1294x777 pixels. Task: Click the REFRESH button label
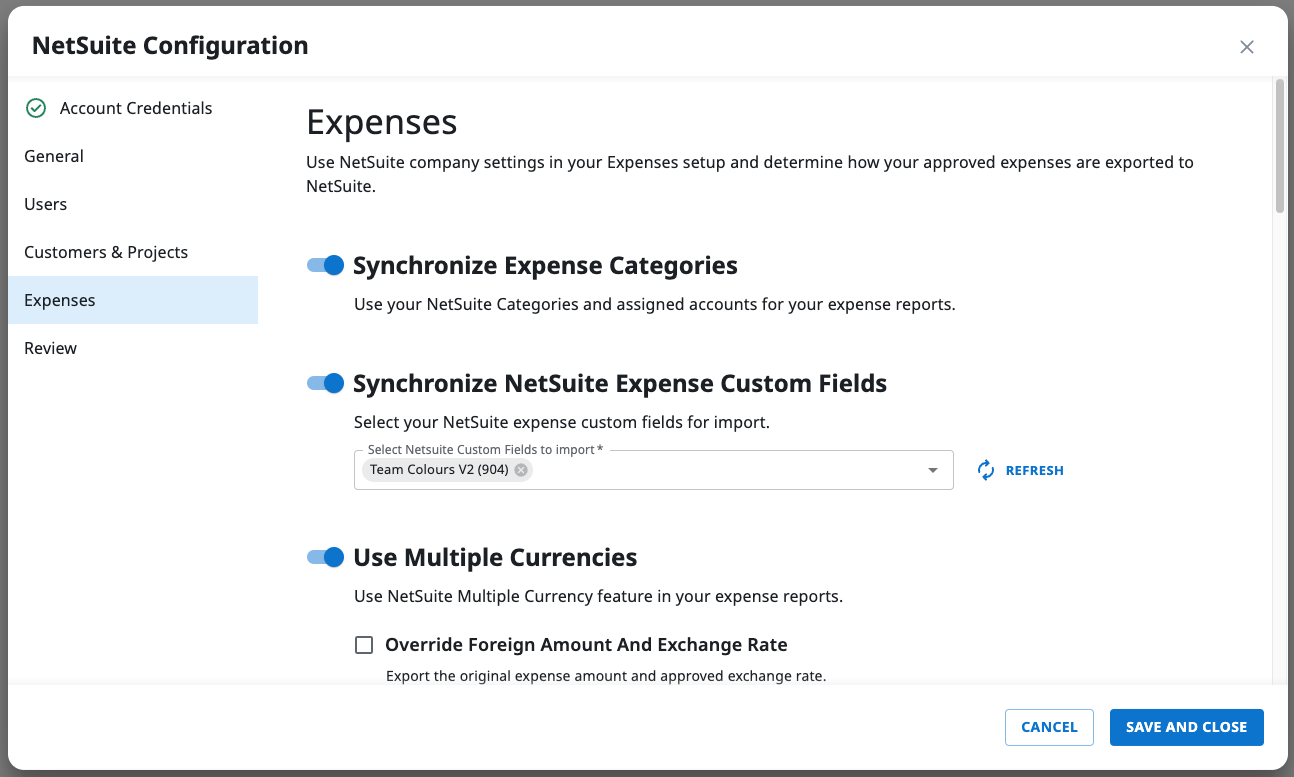point(1034,470)
